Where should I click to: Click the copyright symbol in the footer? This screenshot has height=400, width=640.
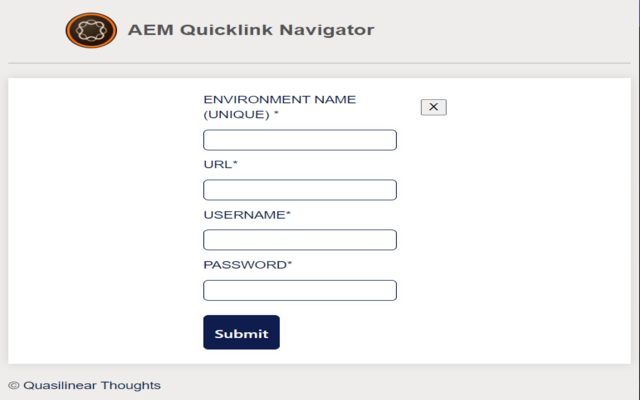pyautogui.click(x=13, y=385)
